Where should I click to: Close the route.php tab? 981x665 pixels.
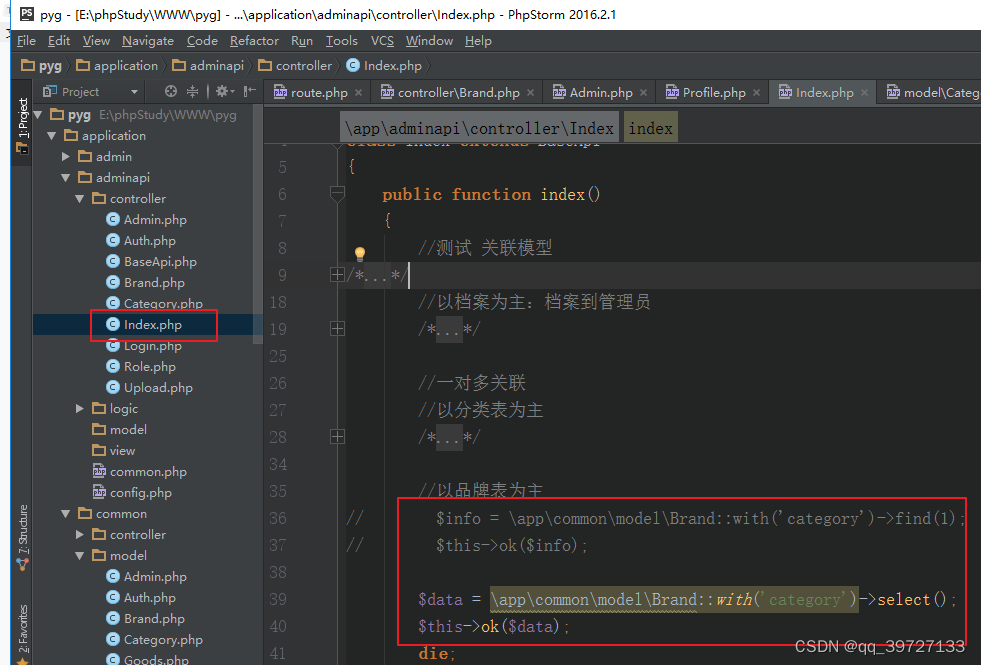coord(358,93)
